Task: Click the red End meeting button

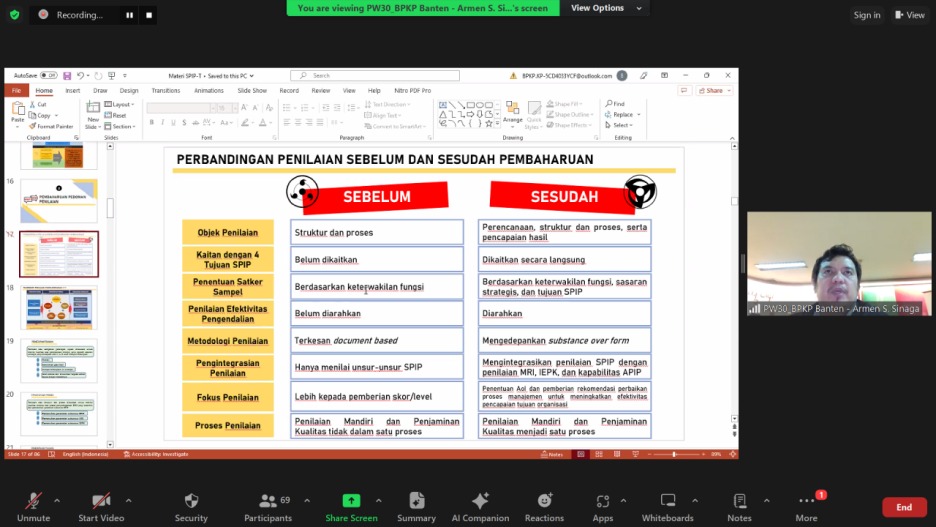Action: tap(903, 507)
